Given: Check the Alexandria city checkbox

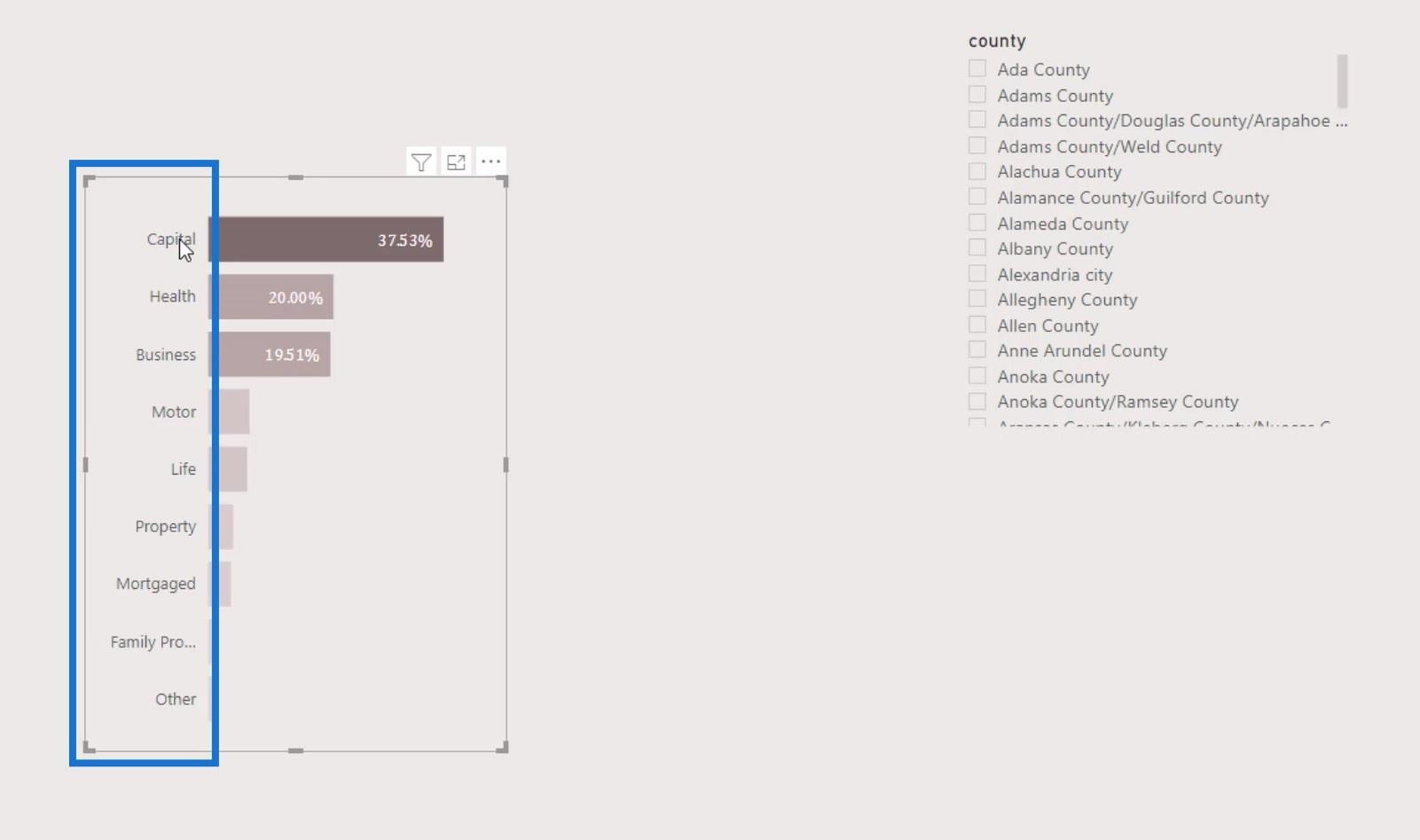Looking at the screenshot, I should (x=977, y=273).
